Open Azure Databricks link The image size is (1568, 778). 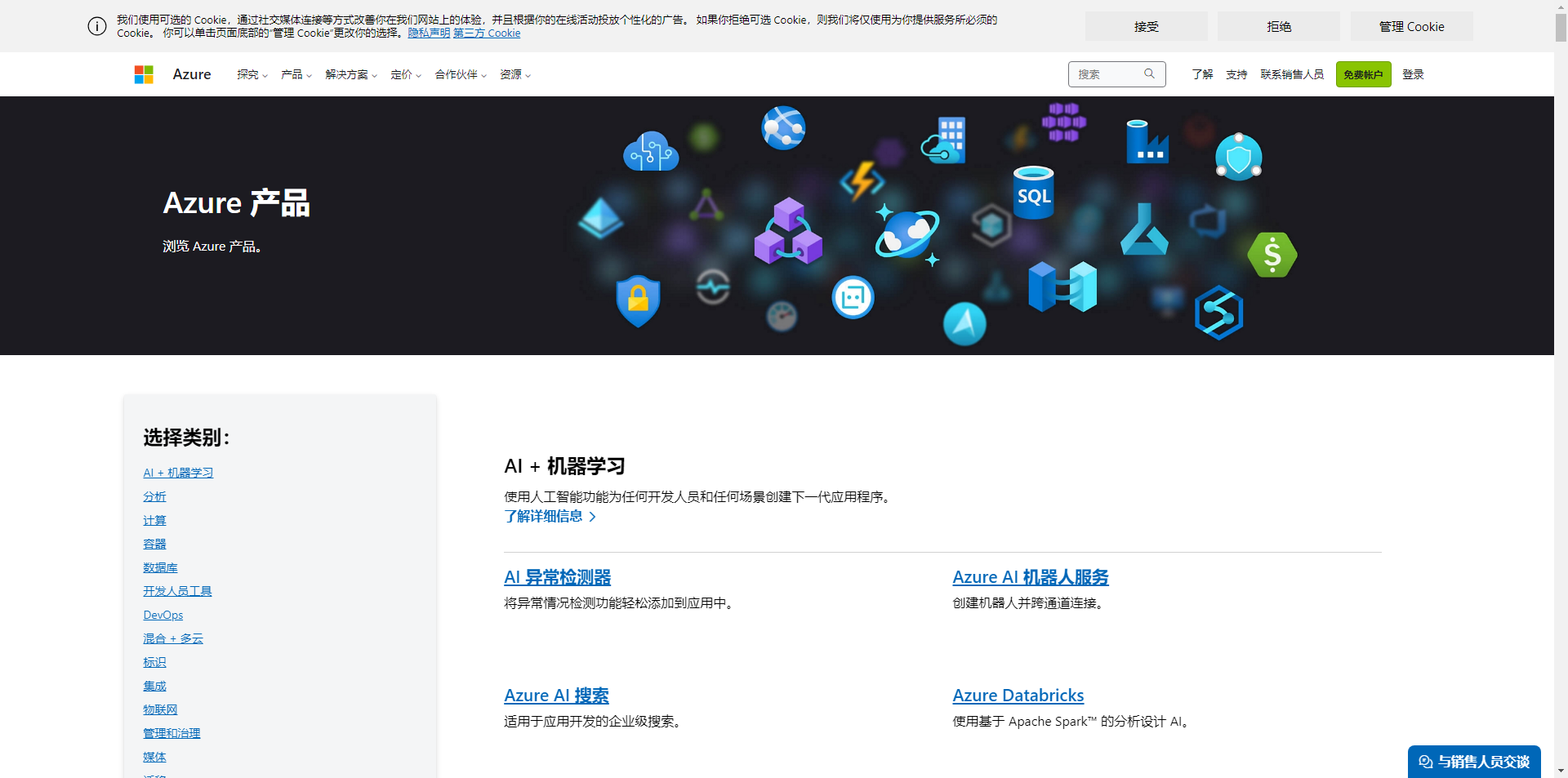pyautogui.click(x=1018, y=696)
